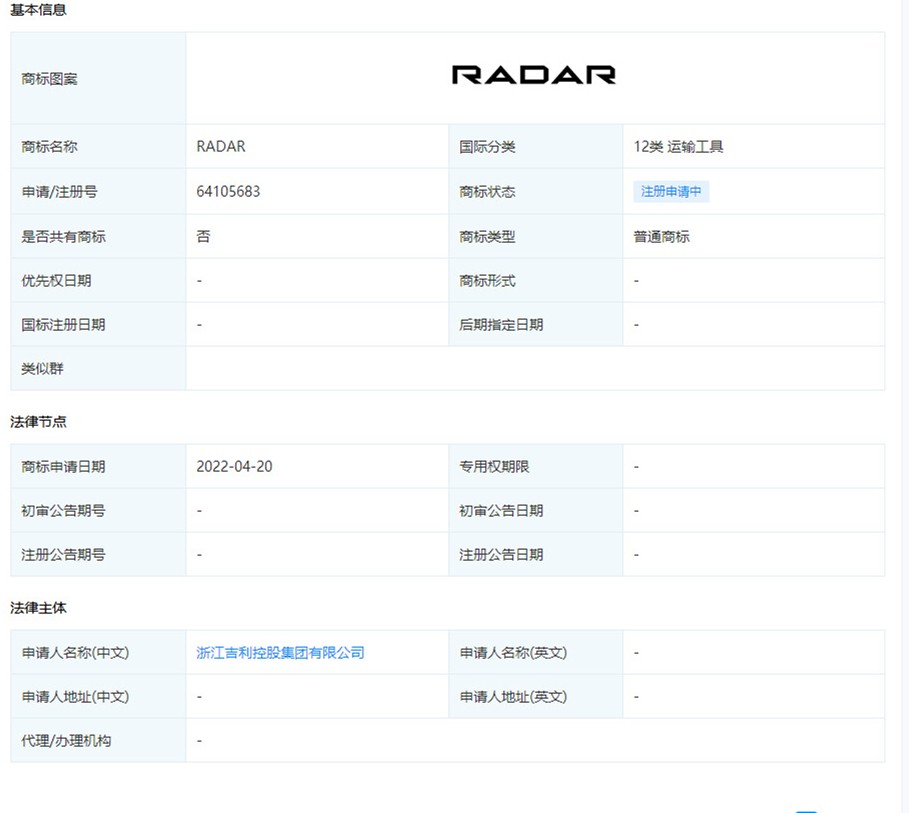910x813 pixels.
Task: Click the 法律节点 section heading
Action: [x=38, y=422]
